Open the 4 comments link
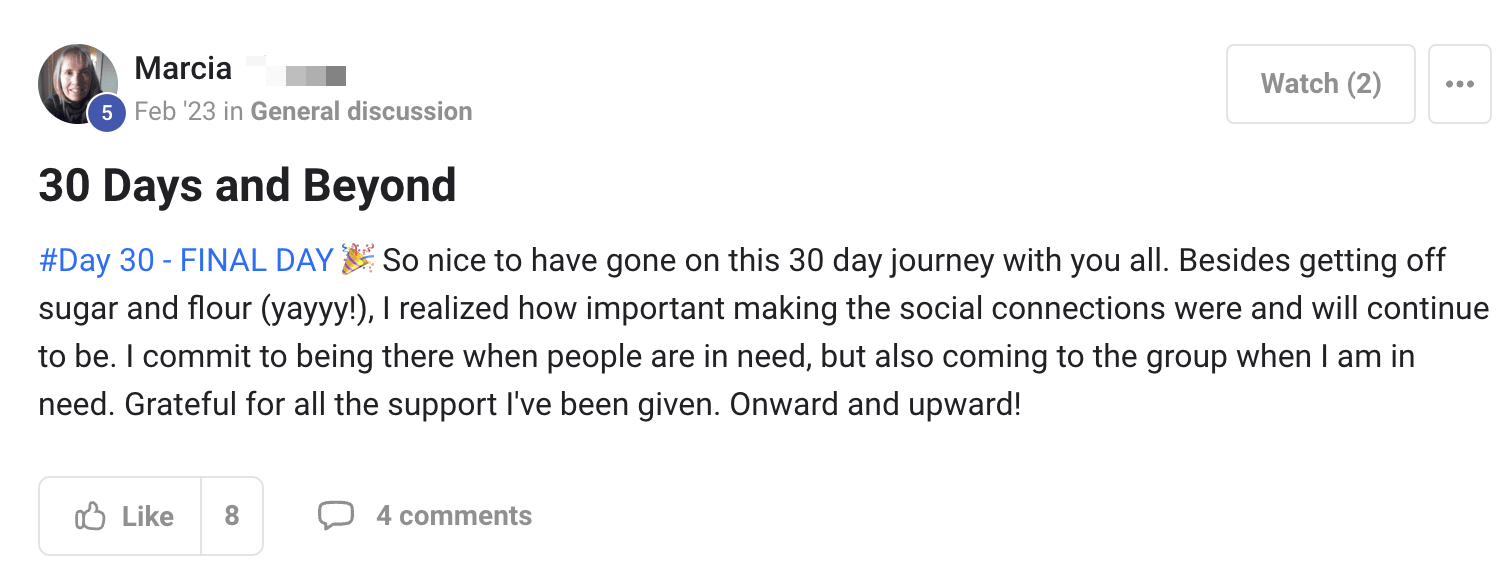This screenshot has width=1510, height=576. [453, 516]
